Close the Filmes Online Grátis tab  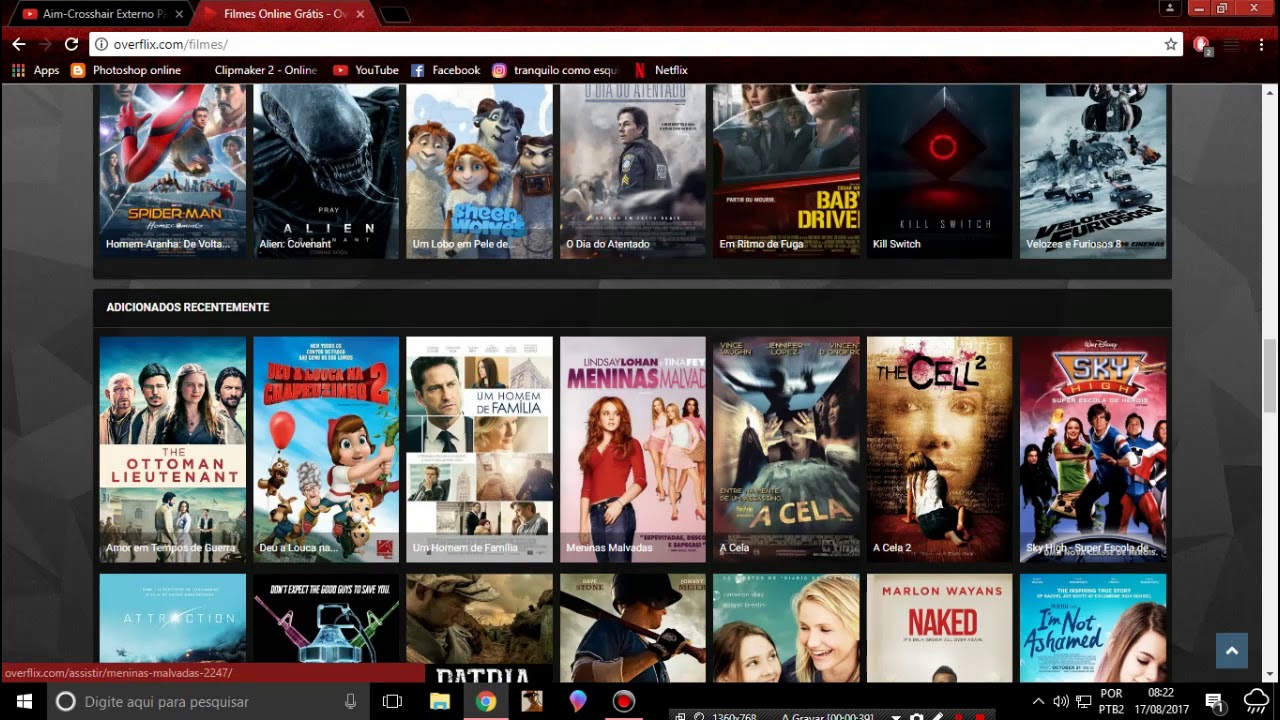point(359,14)
